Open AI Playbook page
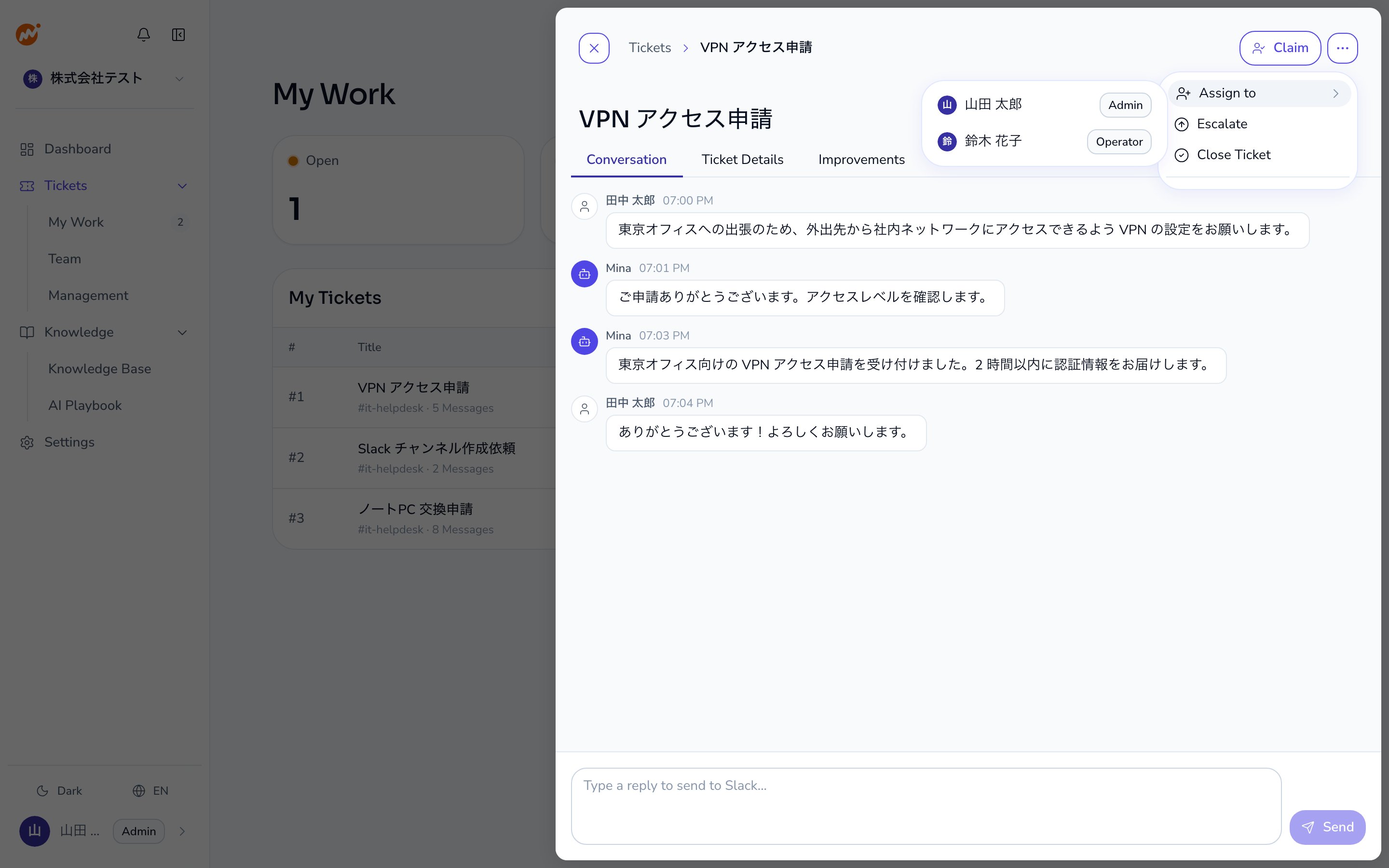The width and height of the screenshot is (1389, 868). coord(85,405)
